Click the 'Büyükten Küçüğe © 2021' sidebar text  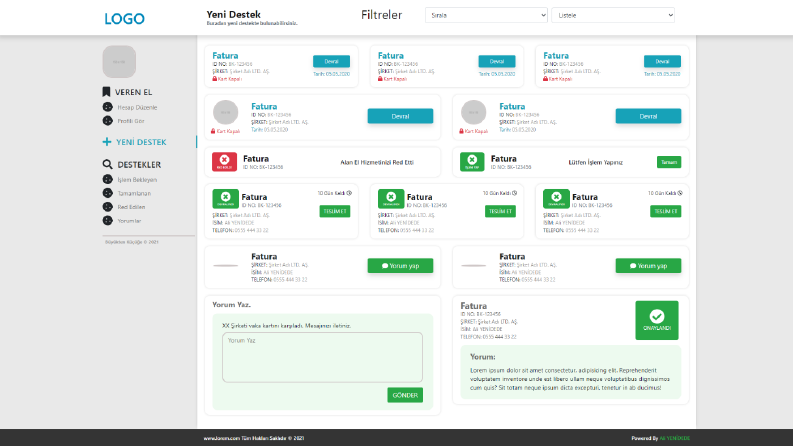[x=131, y=242]
